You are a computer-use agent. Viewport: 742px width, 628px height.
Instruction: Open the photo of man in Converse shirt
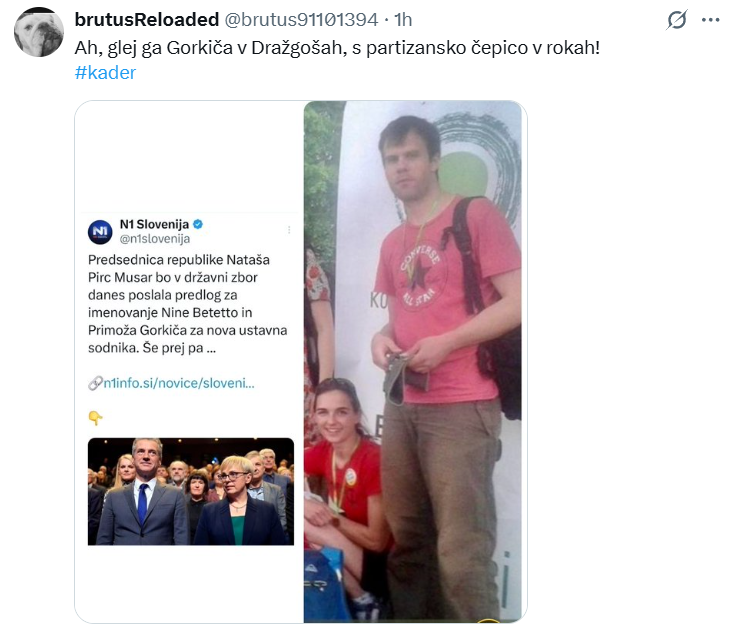[x=413, y=362]
